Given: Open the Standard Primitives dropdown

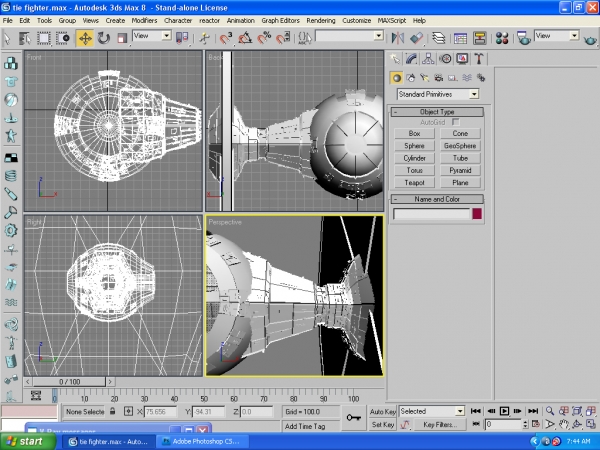Looking at the screenshot, I should [438, 94].
